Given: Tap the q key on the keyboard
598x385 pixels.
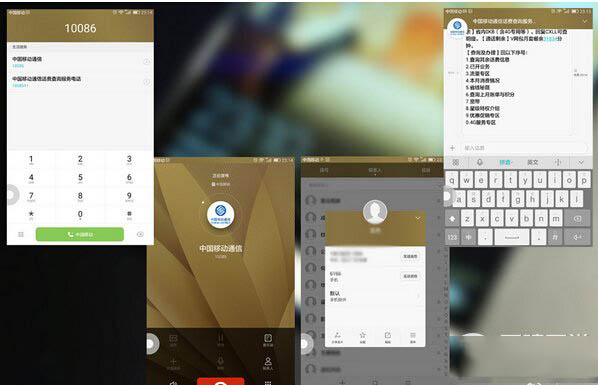Looking at the screenshot, I should point(452,179).
